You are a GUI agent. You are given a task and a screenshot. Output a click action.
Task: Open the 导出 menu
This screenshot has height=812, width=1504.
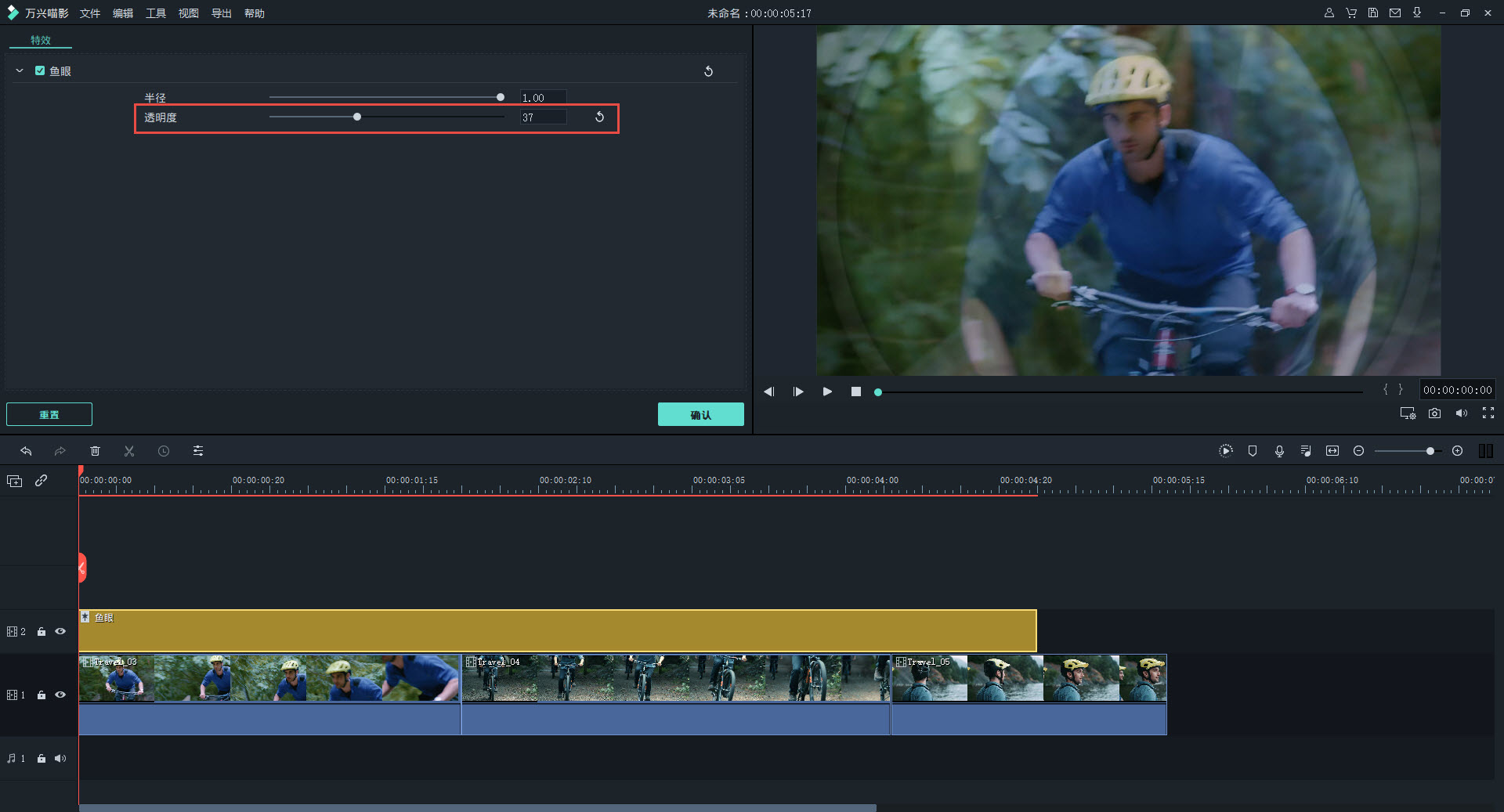[222, 13]
